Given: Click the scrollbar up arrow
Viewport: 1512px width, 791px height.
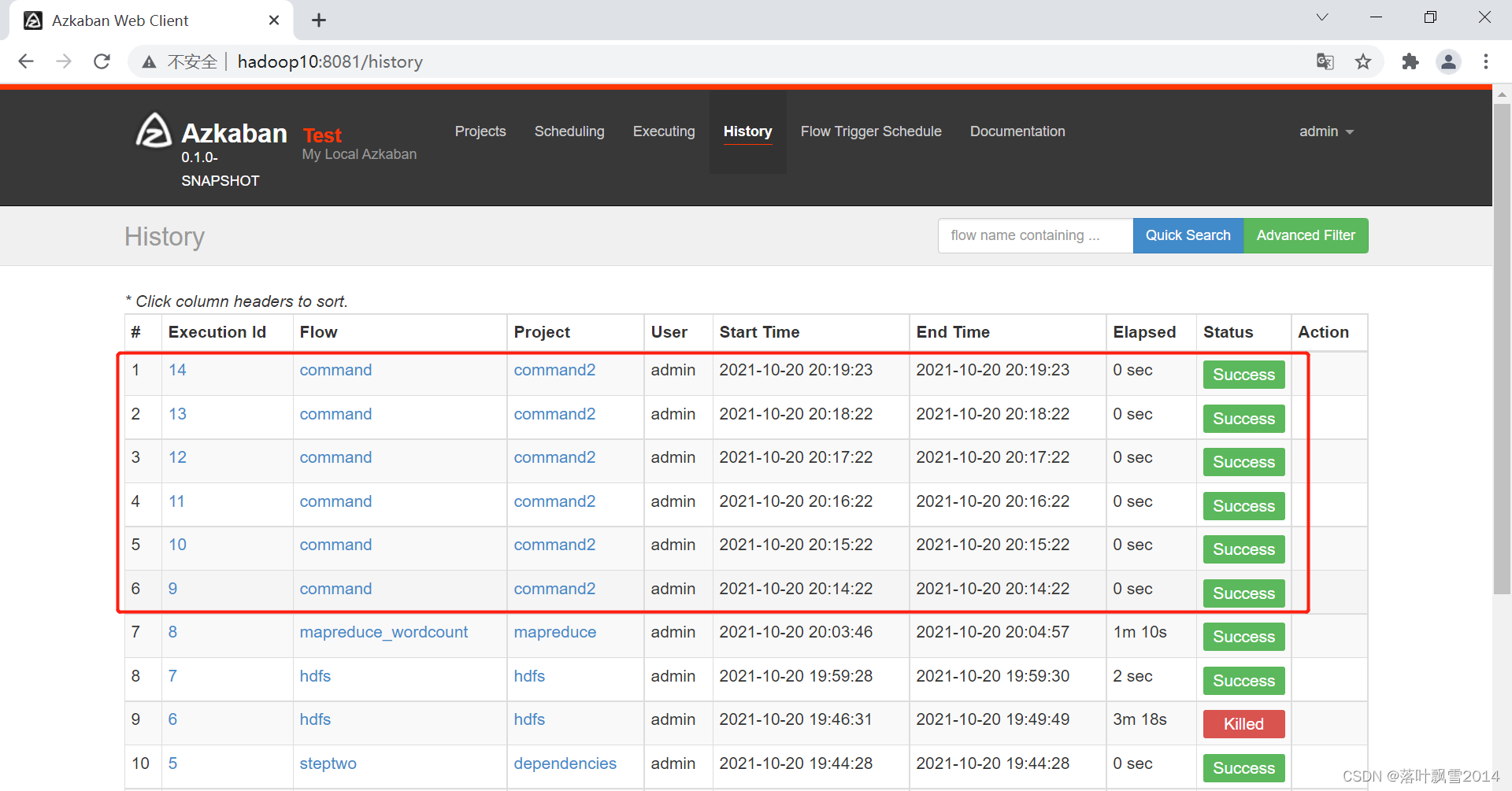Looking at the screenshot, I should pyautogui.click(x=1502, y=93).
